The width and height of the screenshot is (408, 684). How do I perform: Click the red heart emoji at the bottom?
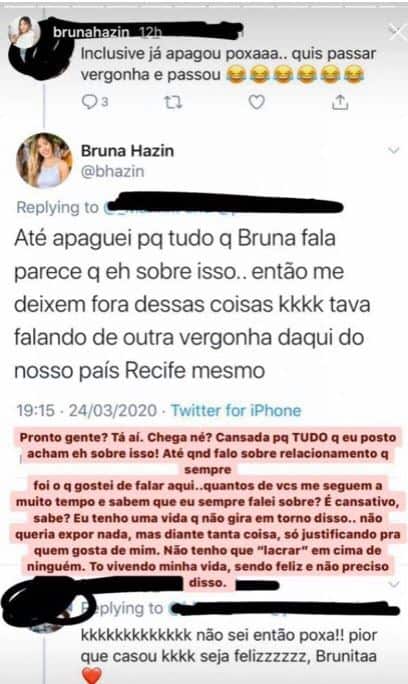point(91,675)
